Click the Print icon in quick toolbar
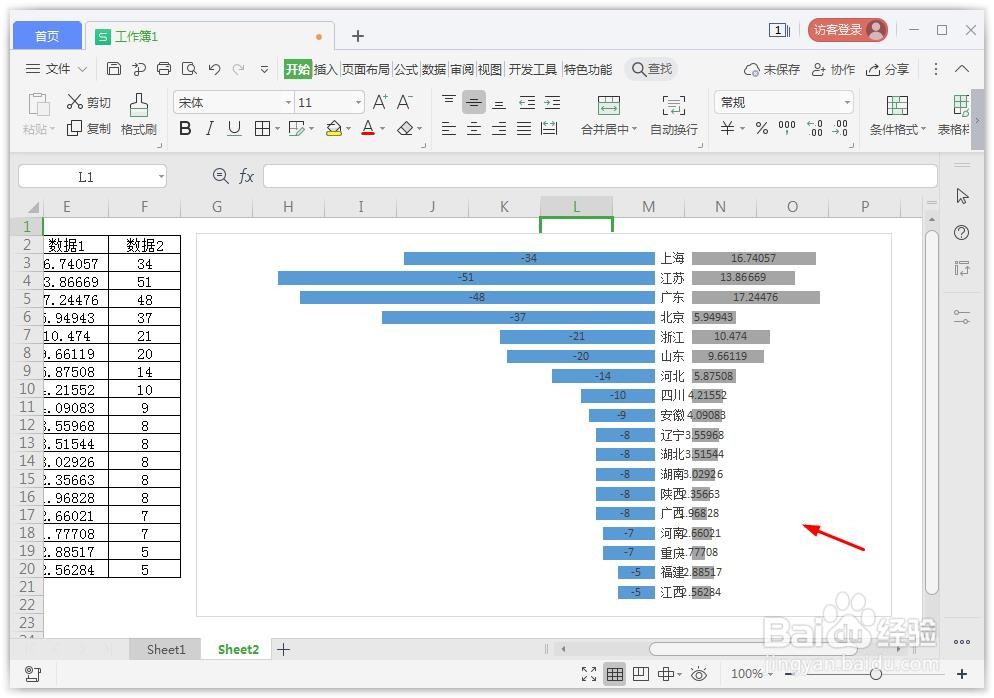Image resolution: width=994 pixels, height=698 pixels. pyautogui.click(x=164, y=68)
